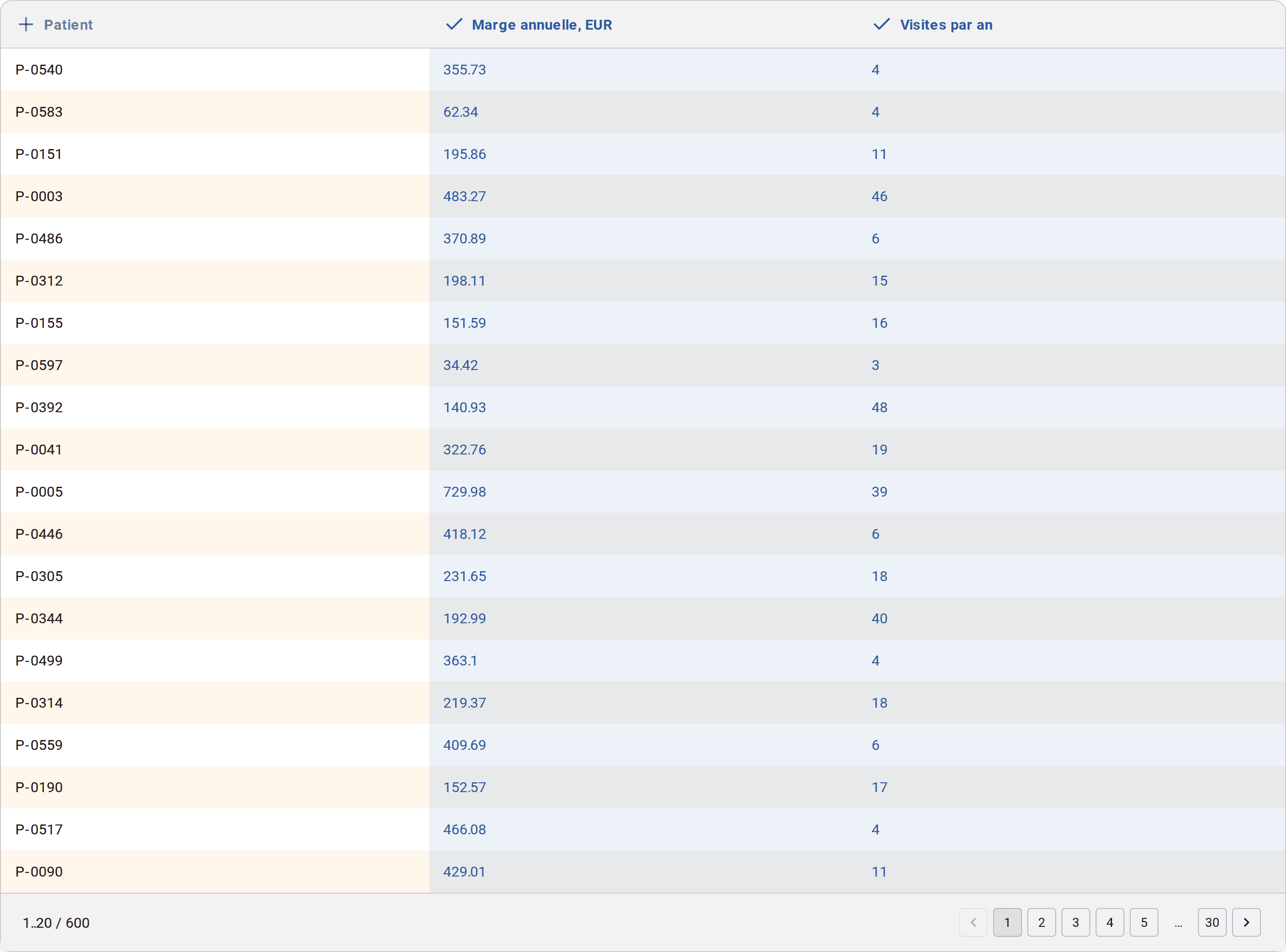This screenshot has width=1286, height=952.
Task: Toggle the checkmark on Marge annuelle column
Action: point(454,24)
